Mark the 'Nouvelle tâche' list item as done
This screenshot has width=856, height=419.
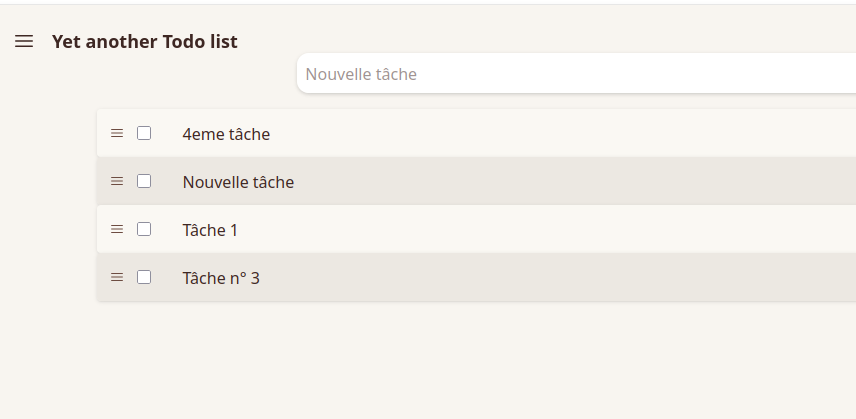click(144, 181)
